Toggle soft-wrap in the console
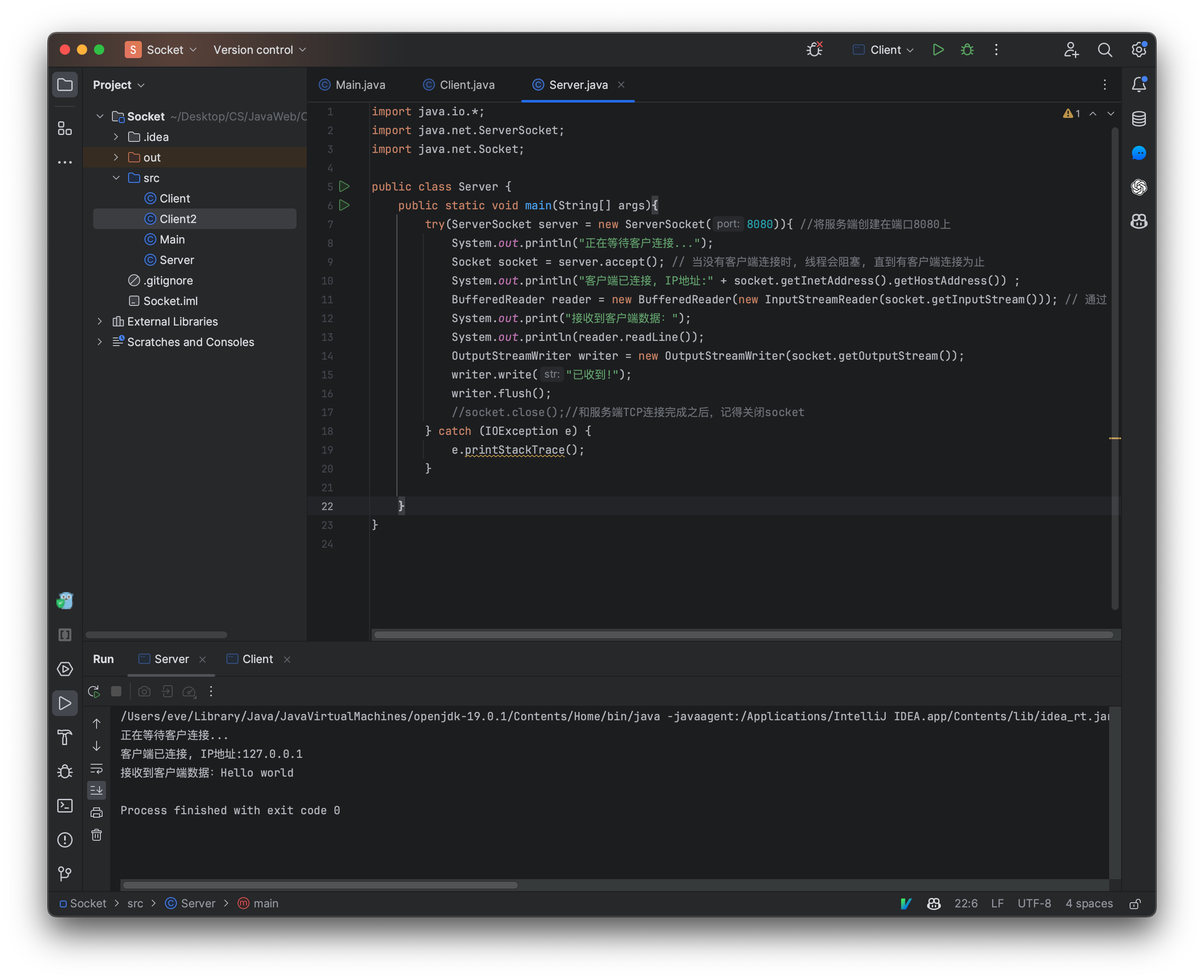Viewport: 1204px width, 980px height. pos(97,768)
